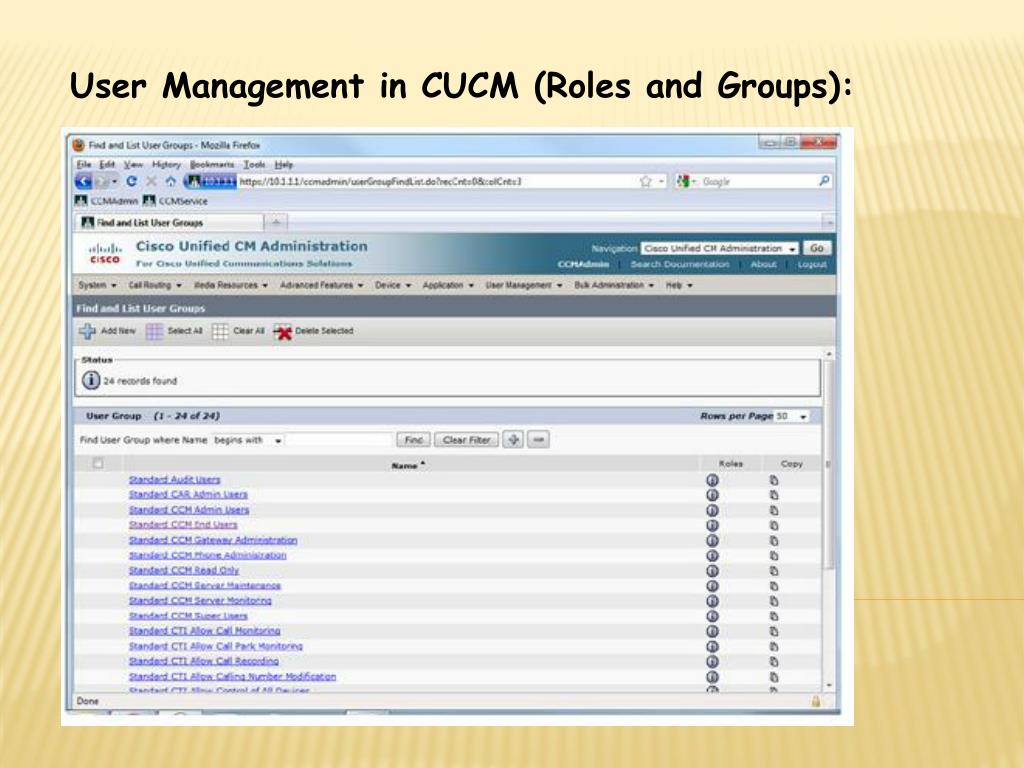Click the browser reload icon
The image size is (1024, 768).
131,182
